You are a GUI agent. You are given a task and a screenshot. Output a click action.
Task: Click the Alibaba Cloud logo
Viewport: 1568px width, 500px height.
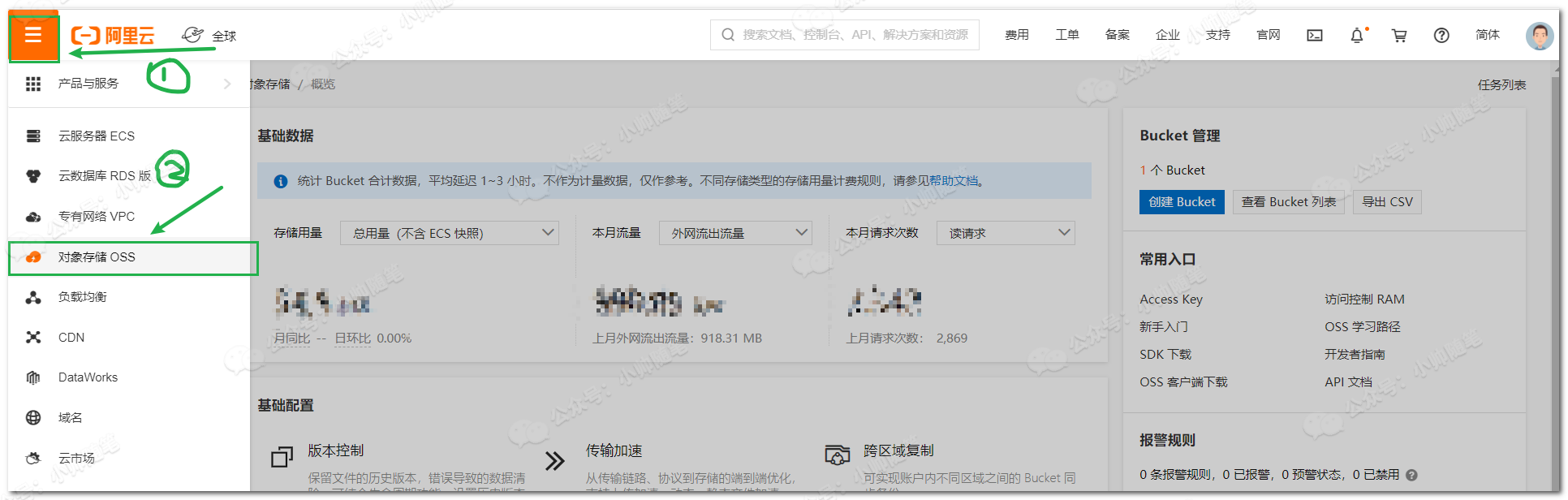[113, 35]
